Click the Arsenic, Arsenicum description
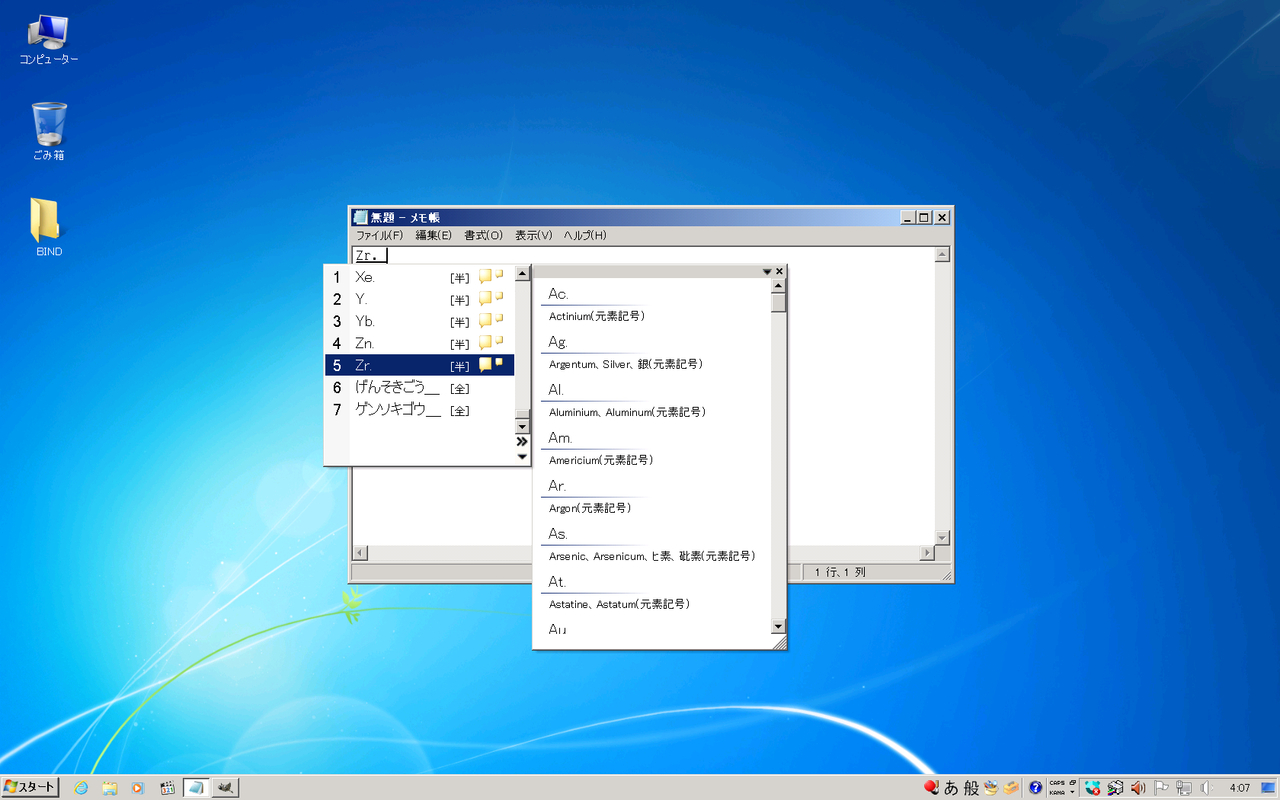Screen dimensions: 1280x800 point(652,556)
